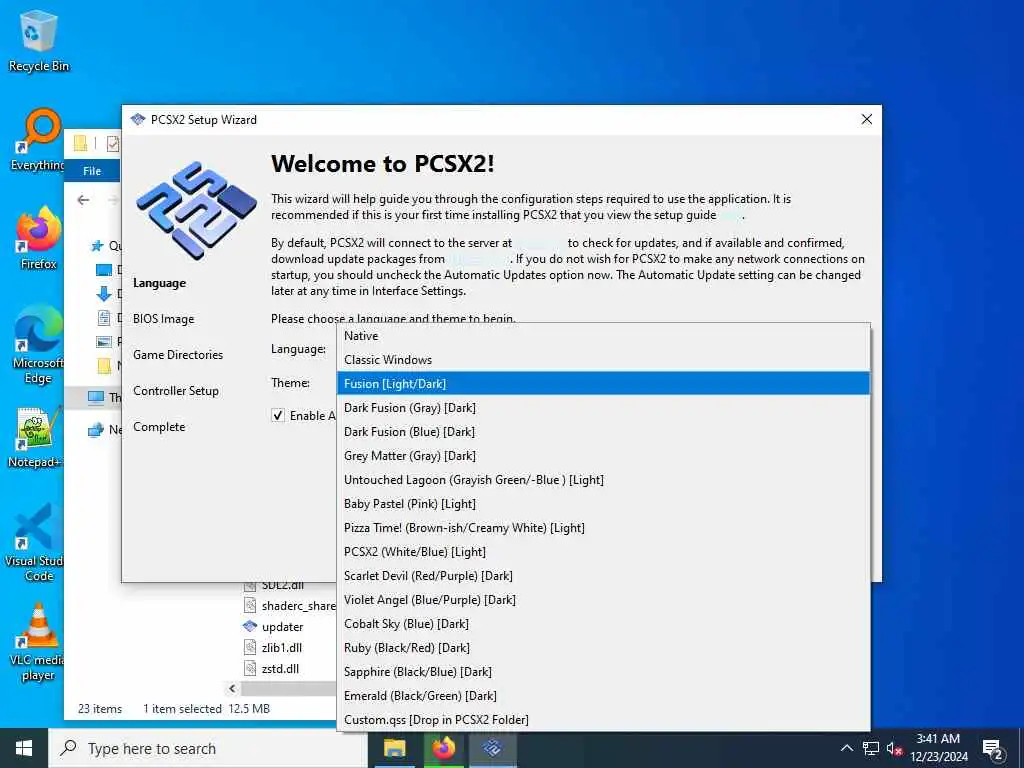This screenshot has height=768, width=1024.
Task: Select Scarlet Devil (Red/Purple) theme
Action: pyautogui.click(x=603, y=576)
